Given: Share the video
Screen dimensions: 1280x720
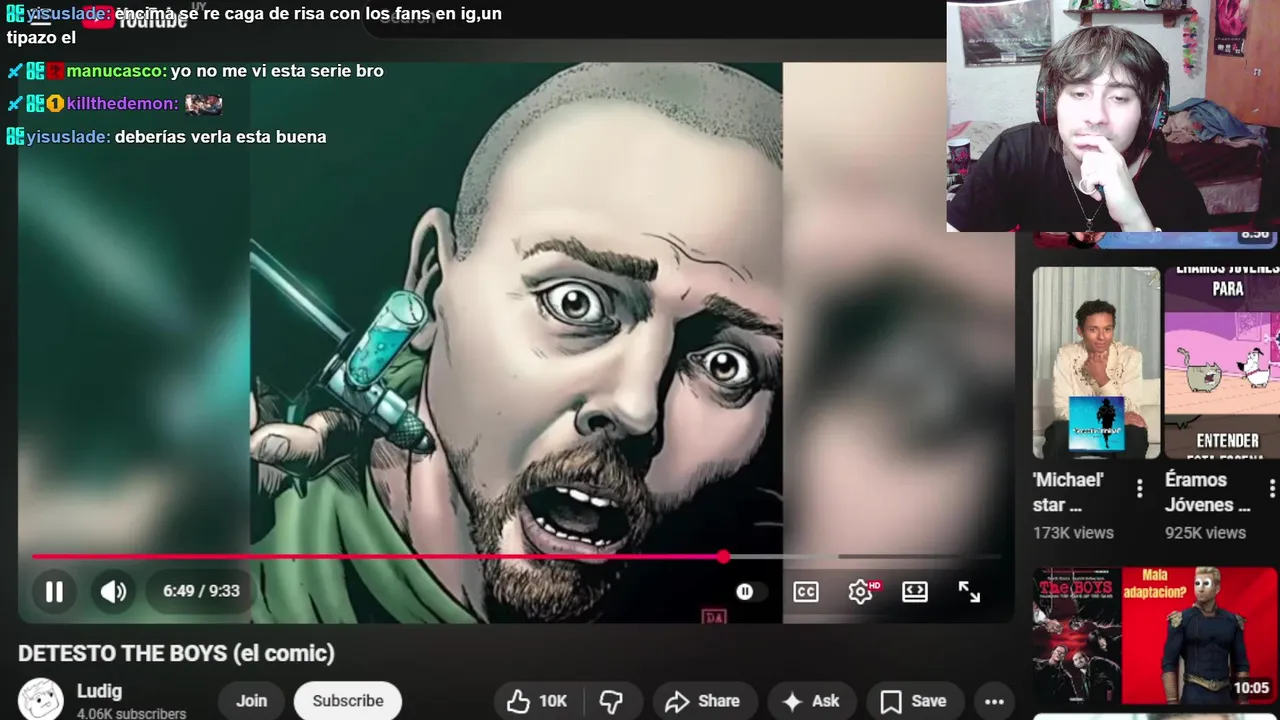Looking at the screenshot, I should tap(703, 702).
